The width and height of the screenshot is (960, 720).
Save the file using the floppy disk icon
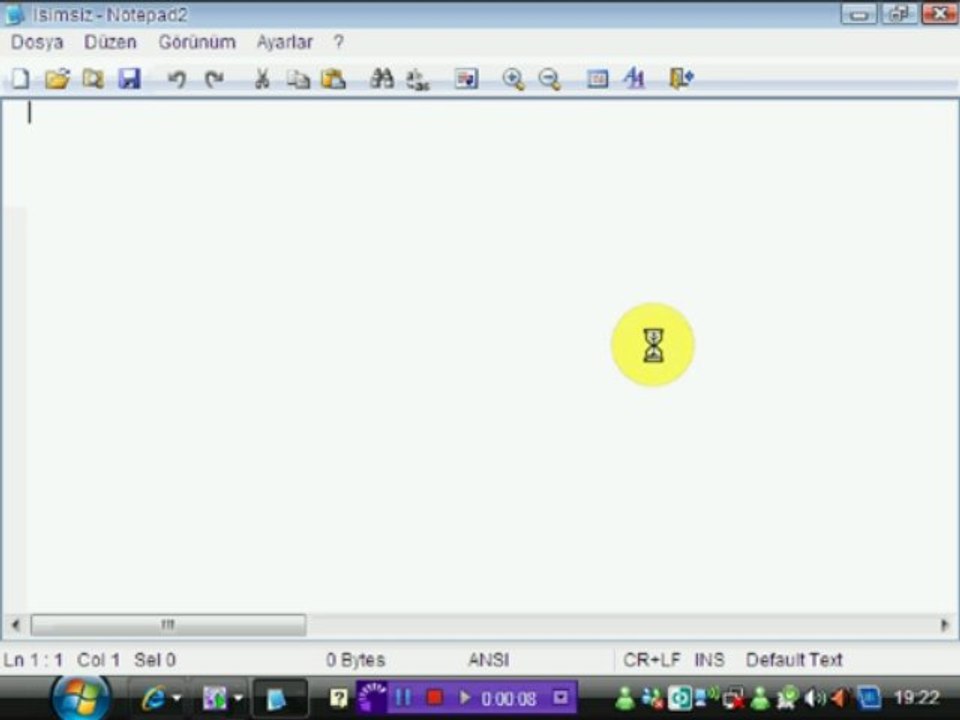[129, 78]
